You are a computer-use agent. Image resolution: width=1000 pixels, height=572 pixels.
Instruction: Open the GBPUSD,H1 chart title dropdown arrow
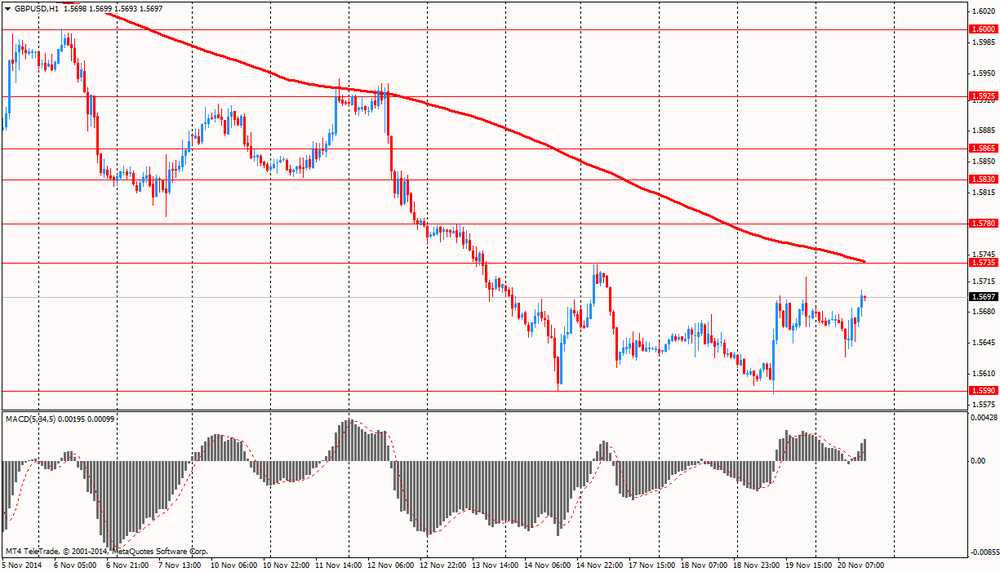[x=7, y=9]
